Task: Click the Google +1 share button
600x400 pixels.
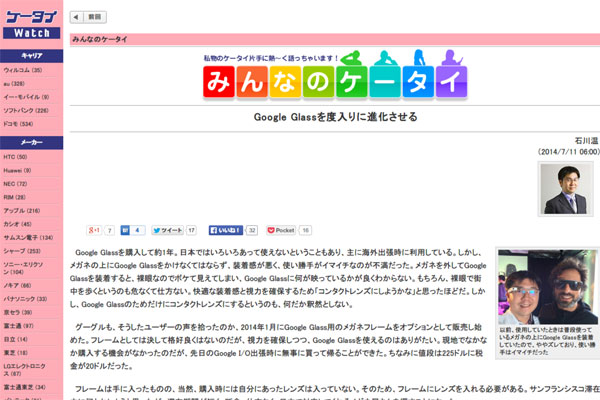Action: pos(94,230)
